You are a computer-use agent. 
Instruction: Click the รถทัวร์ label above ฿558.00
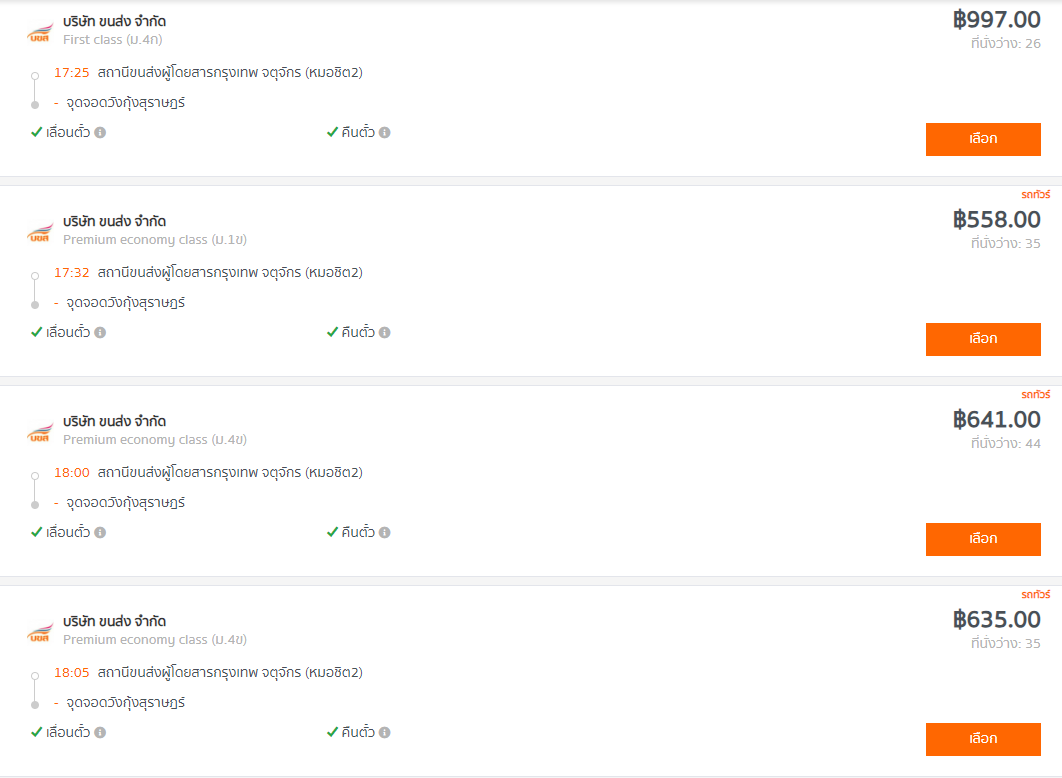(1036, 195)
